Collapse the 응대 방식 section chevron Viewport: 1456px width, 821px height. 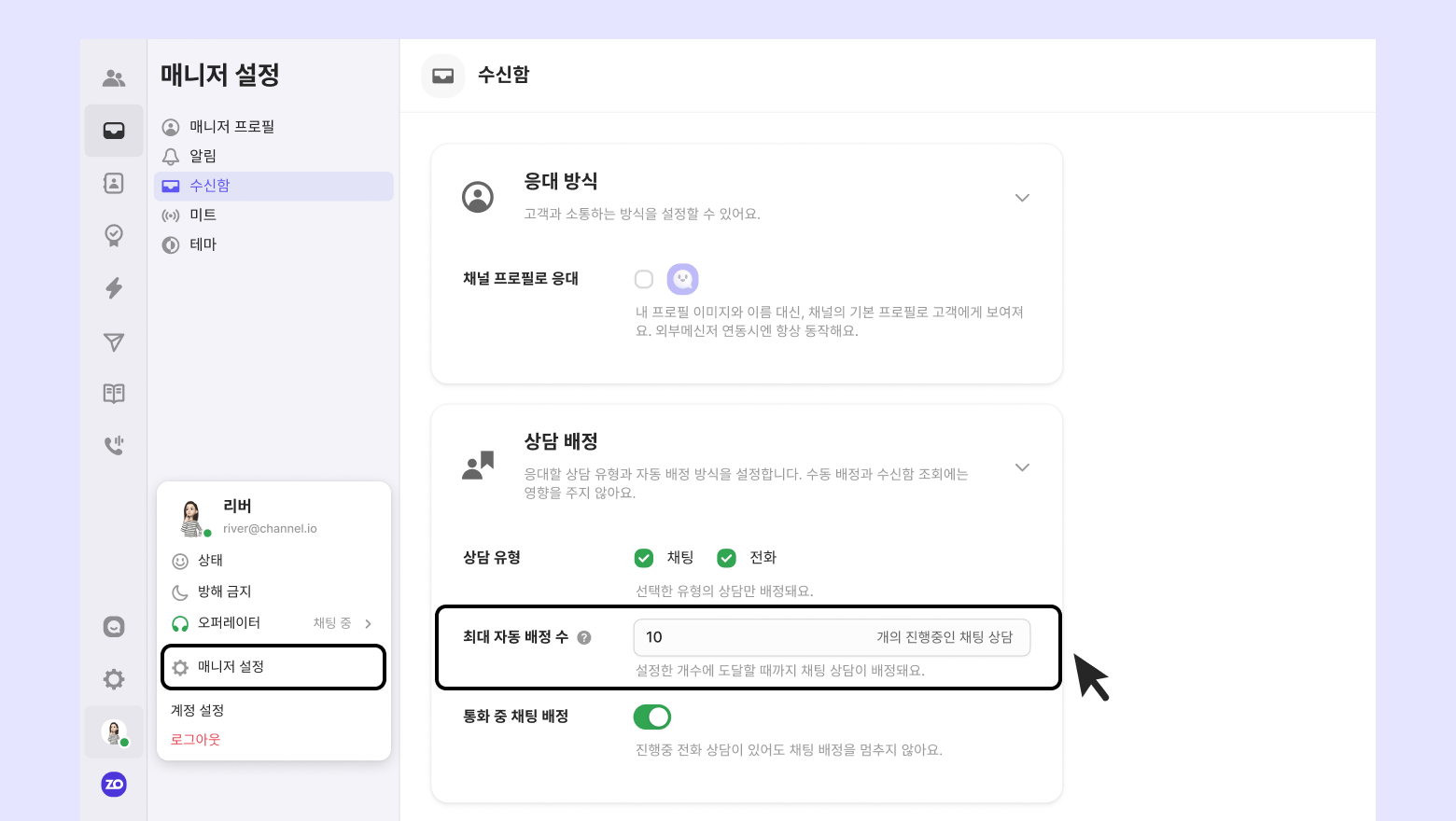[x=1022, y=198]
